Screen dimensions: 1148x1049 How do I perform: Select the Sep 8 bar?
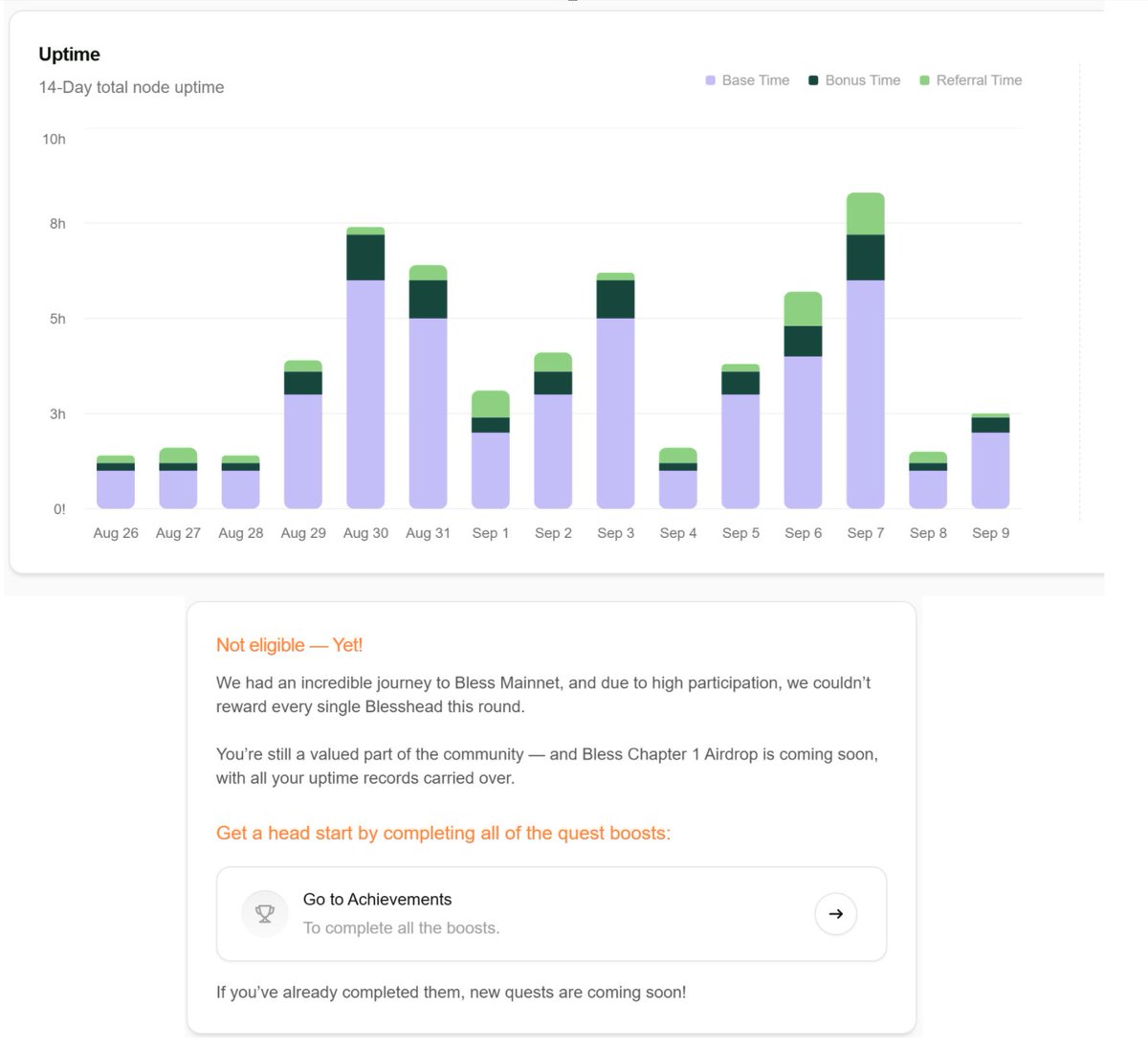pos(928,480)
